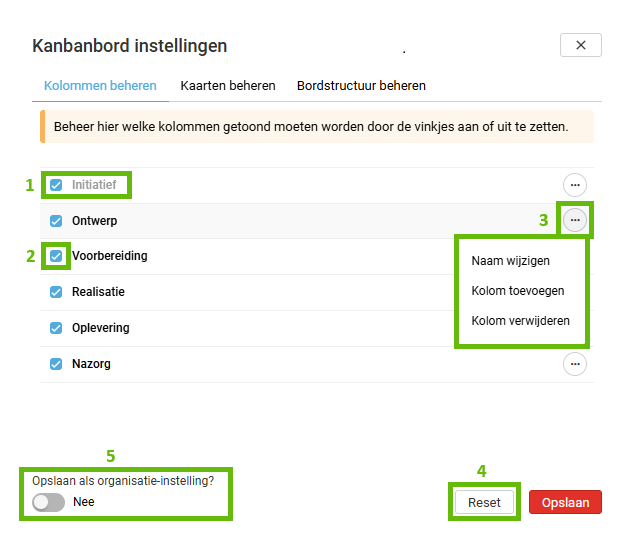Click the red Opslaan button
Screen dimensions: 636x547
(565, 502)
